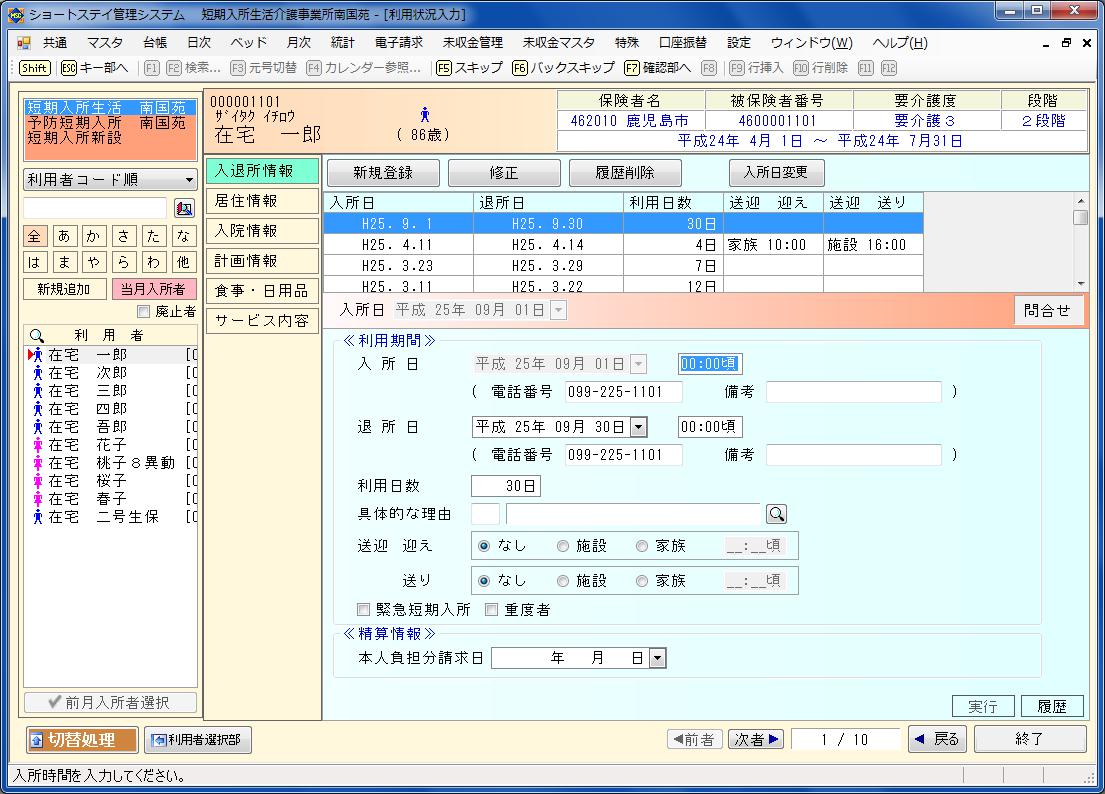Open the 電子請求 menu
1105x794 pixels.
(x=399, y=43)
